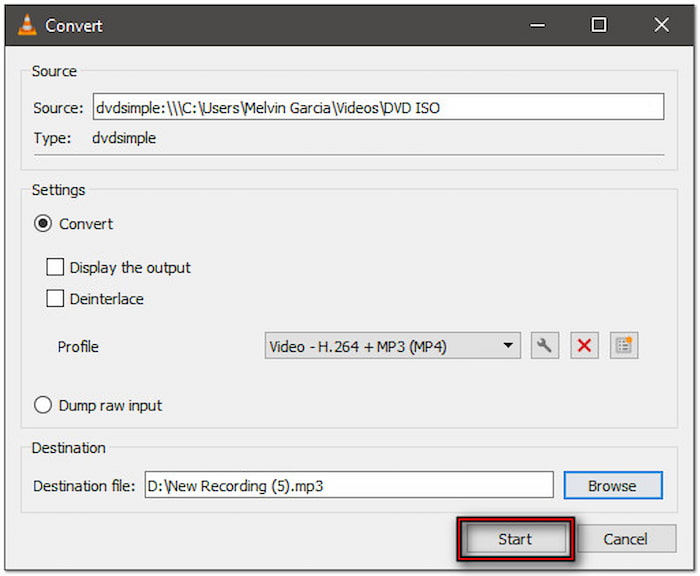Edit selected profile with wrench icon

[x=545, y=346]
